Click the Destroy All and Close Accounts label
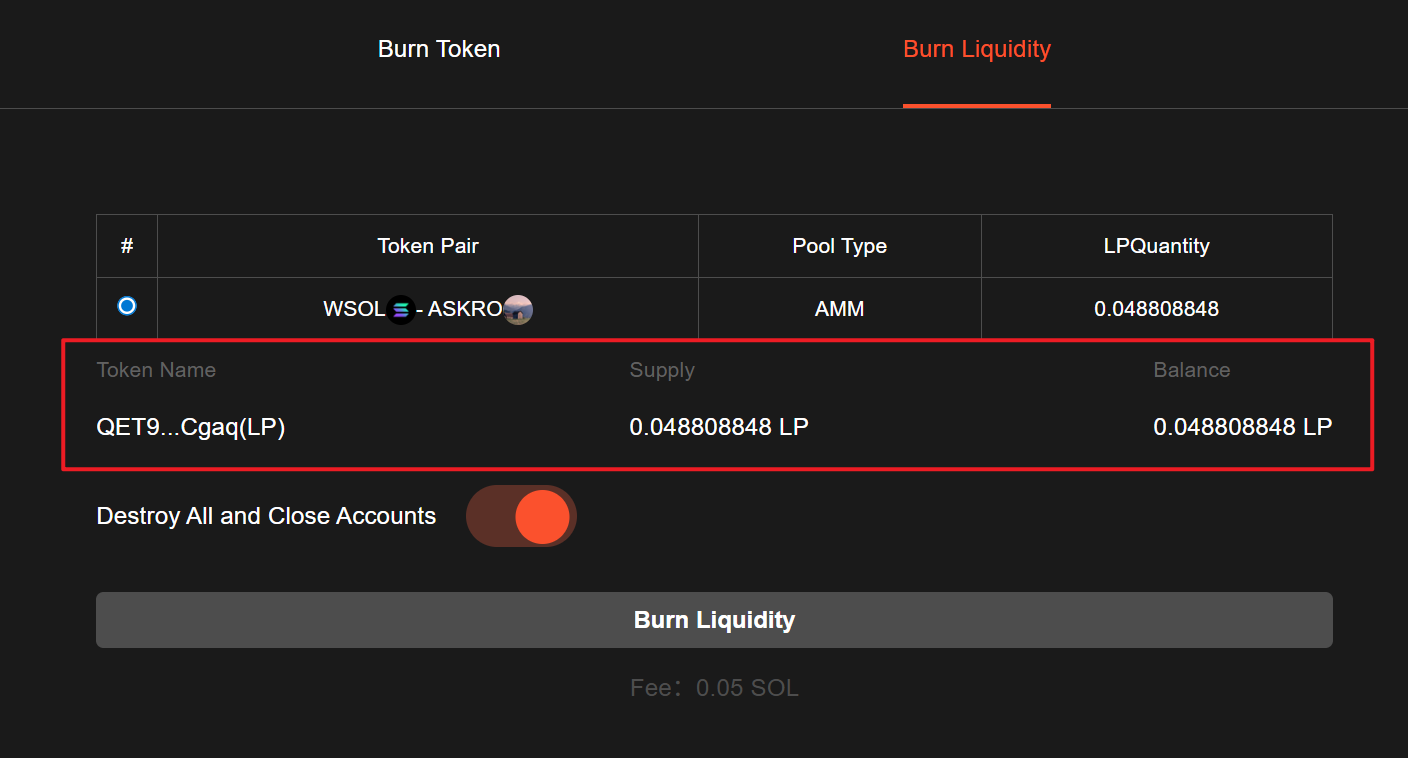 [266, 516]
